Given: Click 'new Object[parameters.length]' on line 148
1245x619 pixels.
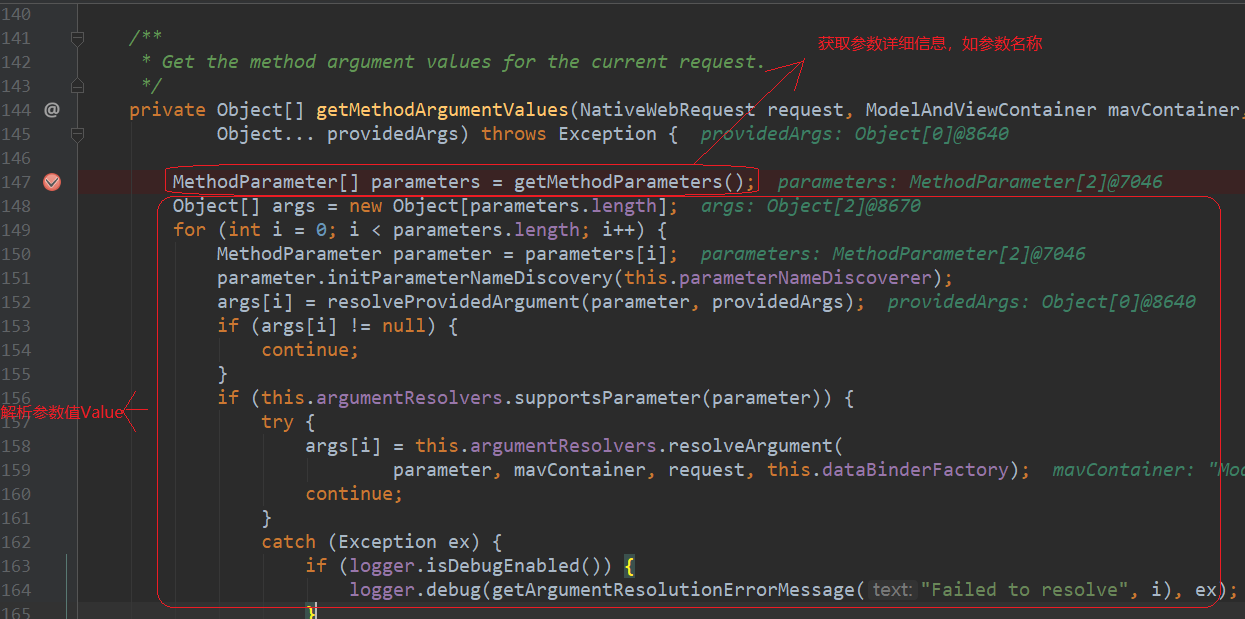Looking at the screenshot, I should (508, 206).
